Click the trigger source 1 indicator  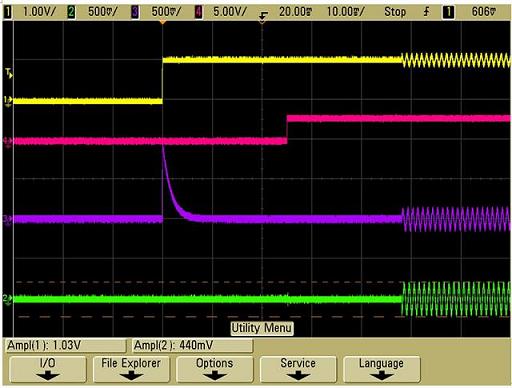pos(448,12)
